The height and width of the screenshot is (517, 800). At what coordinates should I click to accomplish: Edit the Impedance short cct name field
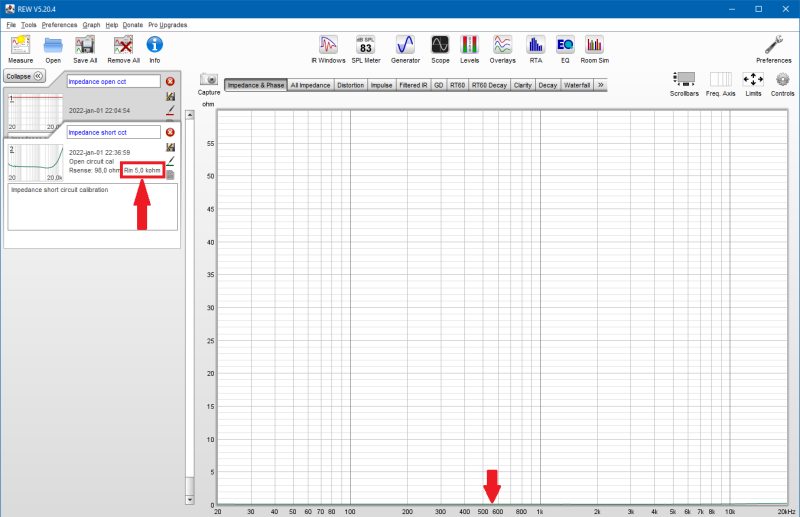click(x=113, y=132)
